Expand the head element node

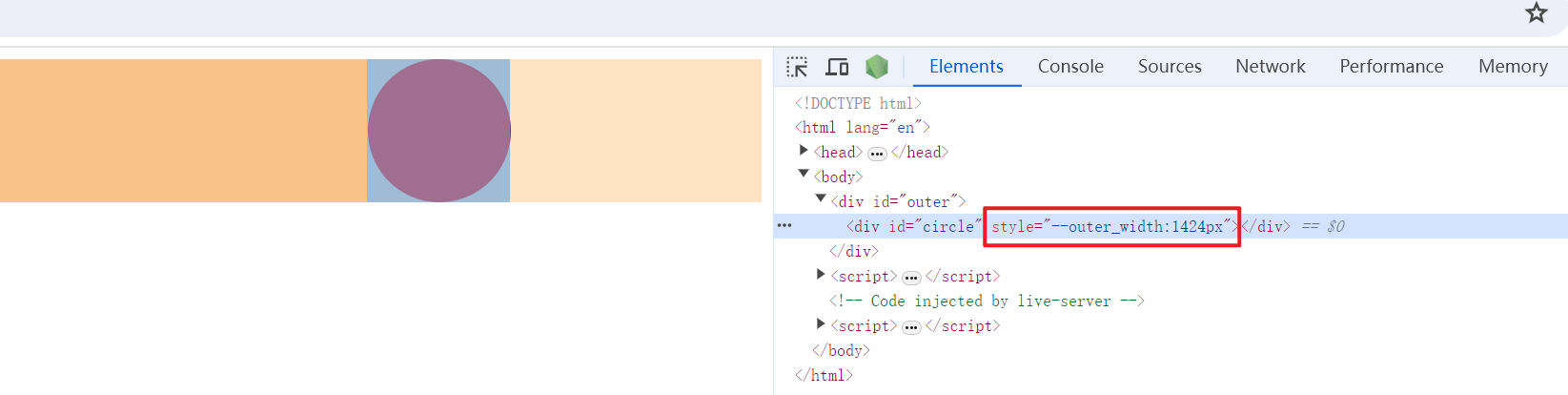pos(804,151)
